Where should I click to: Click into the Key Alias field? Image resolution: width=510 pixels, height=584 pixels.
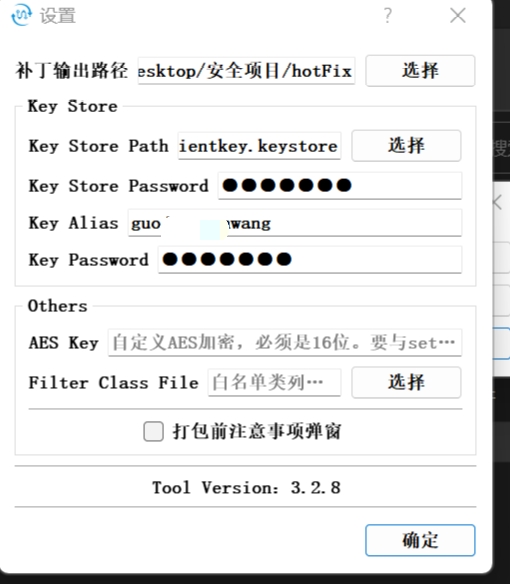pos(295,223)
